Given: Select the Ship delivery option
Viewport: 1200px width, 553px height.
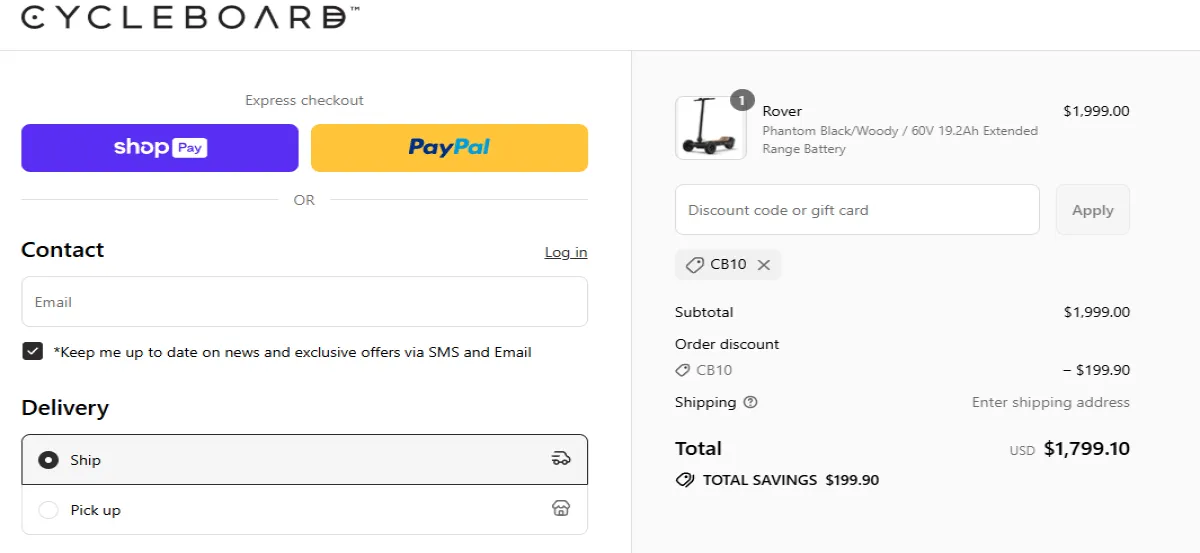Looking at the screenshot, I should click(x=48, y=460).
